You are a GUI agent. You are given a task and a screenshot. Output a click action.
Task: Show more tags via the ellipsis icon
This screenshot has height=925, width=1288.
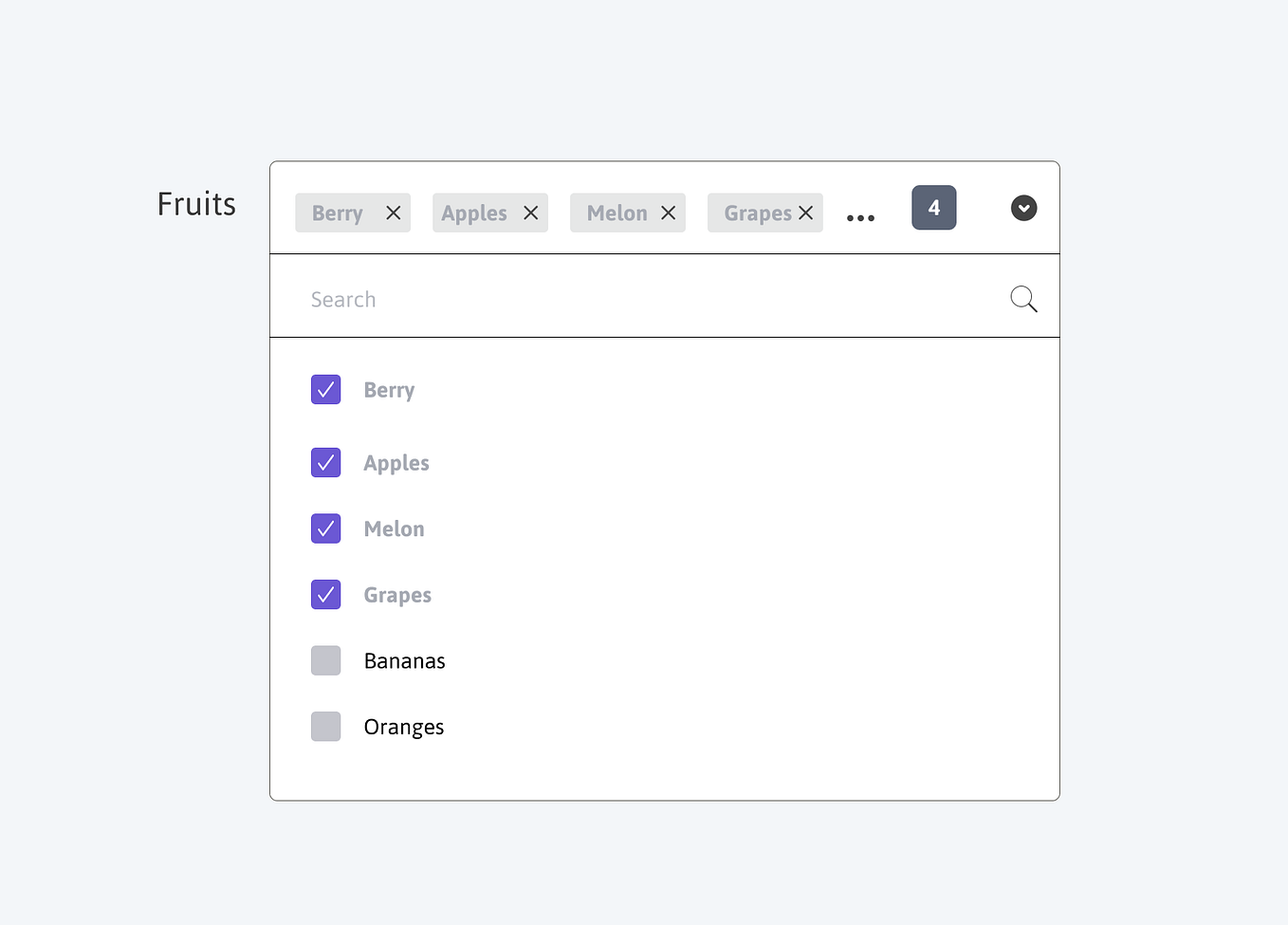pos(860,218)
